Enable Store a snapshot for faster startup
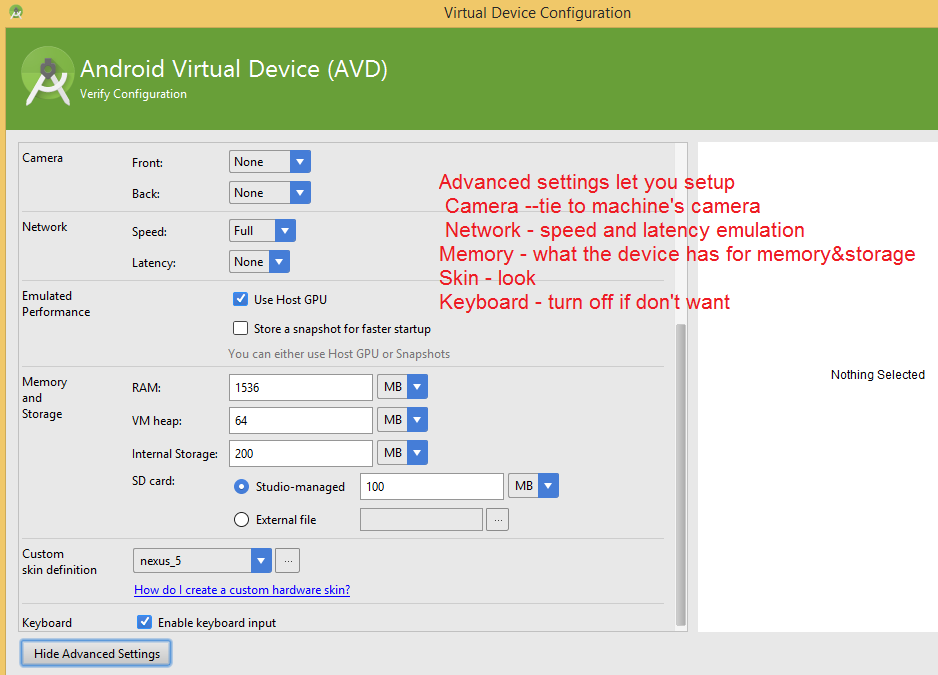Viewport: 938px width, 675px height. tap(240, 328)
